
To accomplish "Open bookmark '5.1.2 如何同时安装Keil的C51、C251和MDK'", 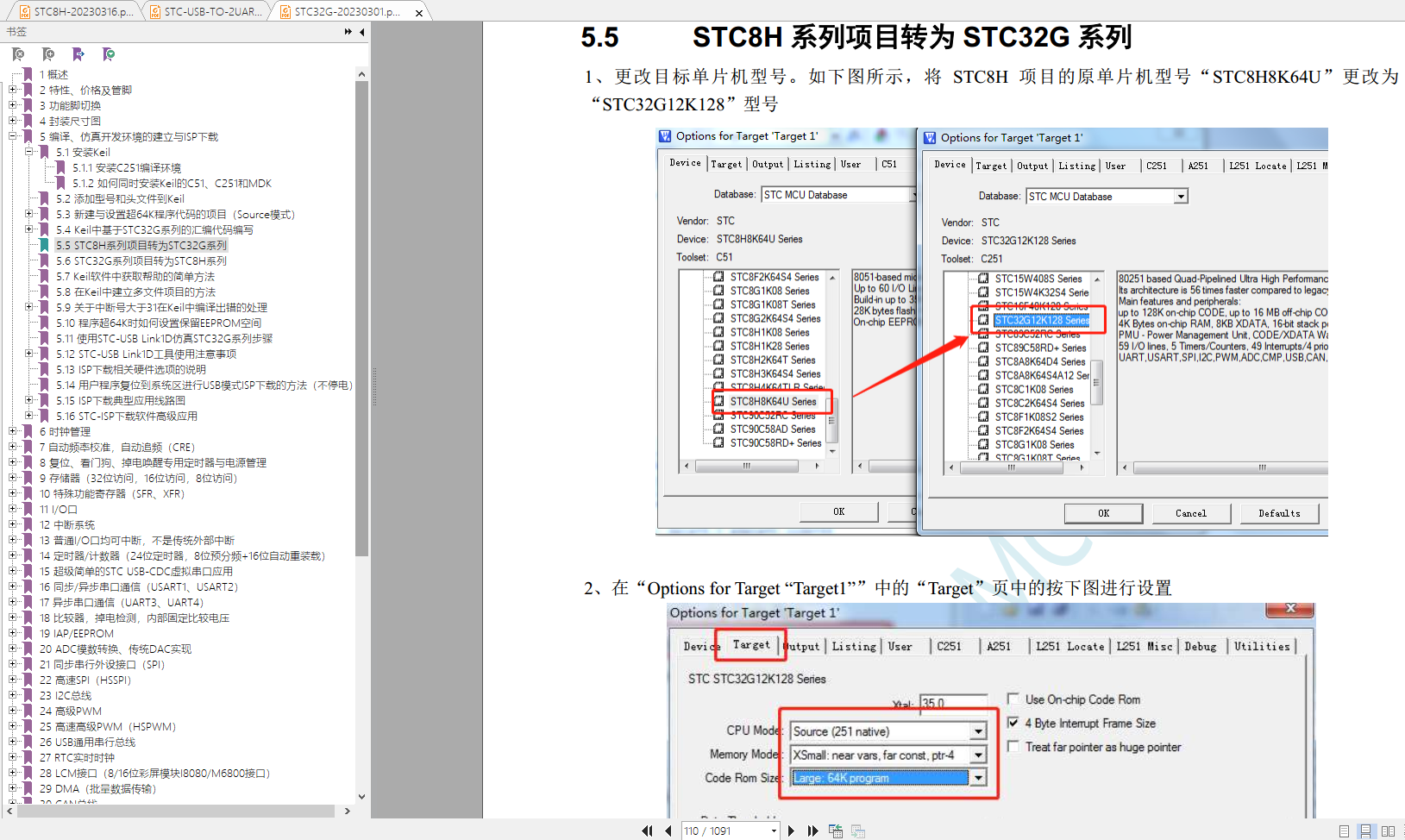I will coord(172,183).
